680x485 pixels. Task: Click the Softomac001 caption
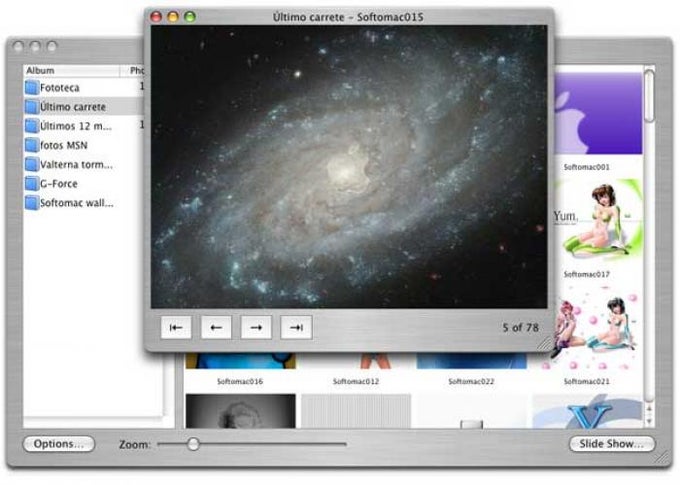587,167
